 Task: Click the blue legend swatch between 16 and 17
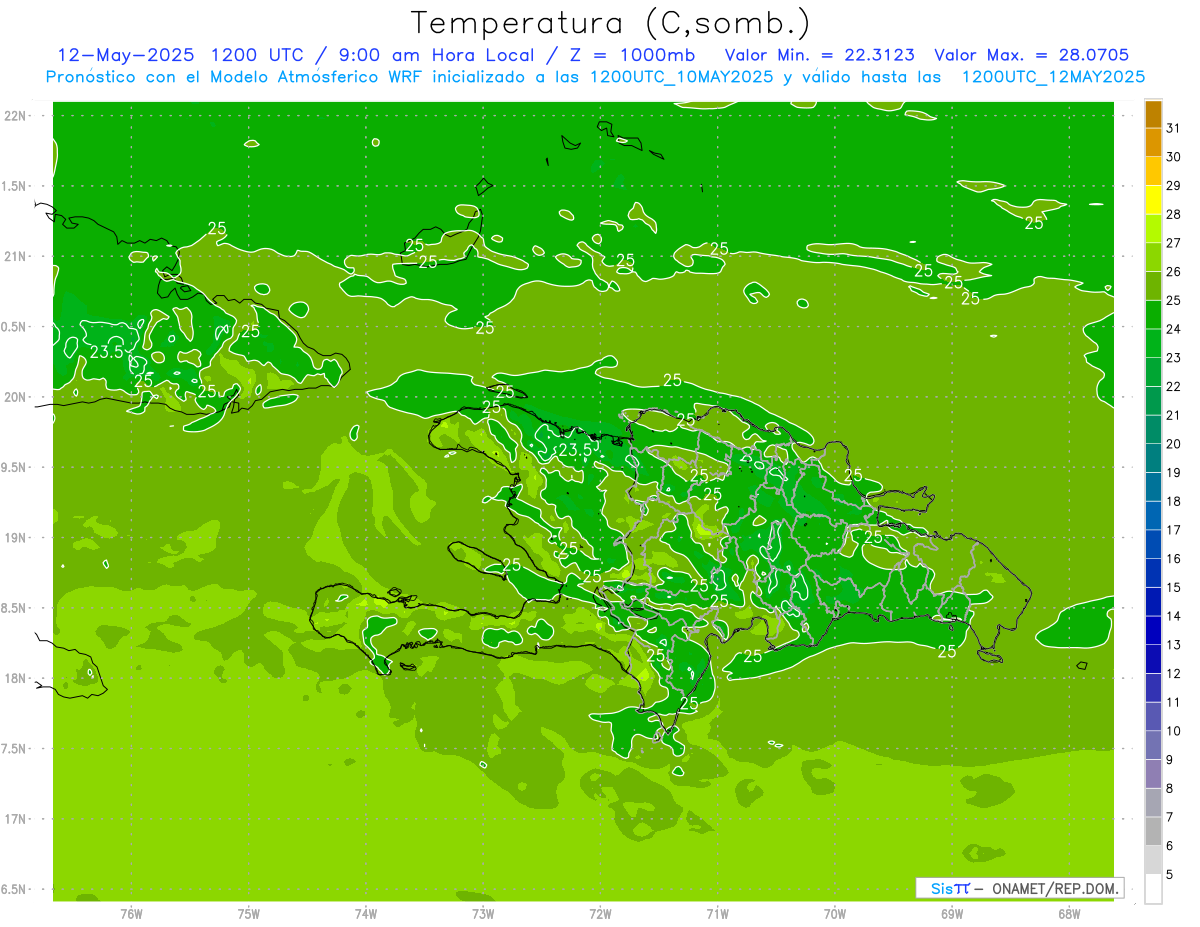(1153, 544)
